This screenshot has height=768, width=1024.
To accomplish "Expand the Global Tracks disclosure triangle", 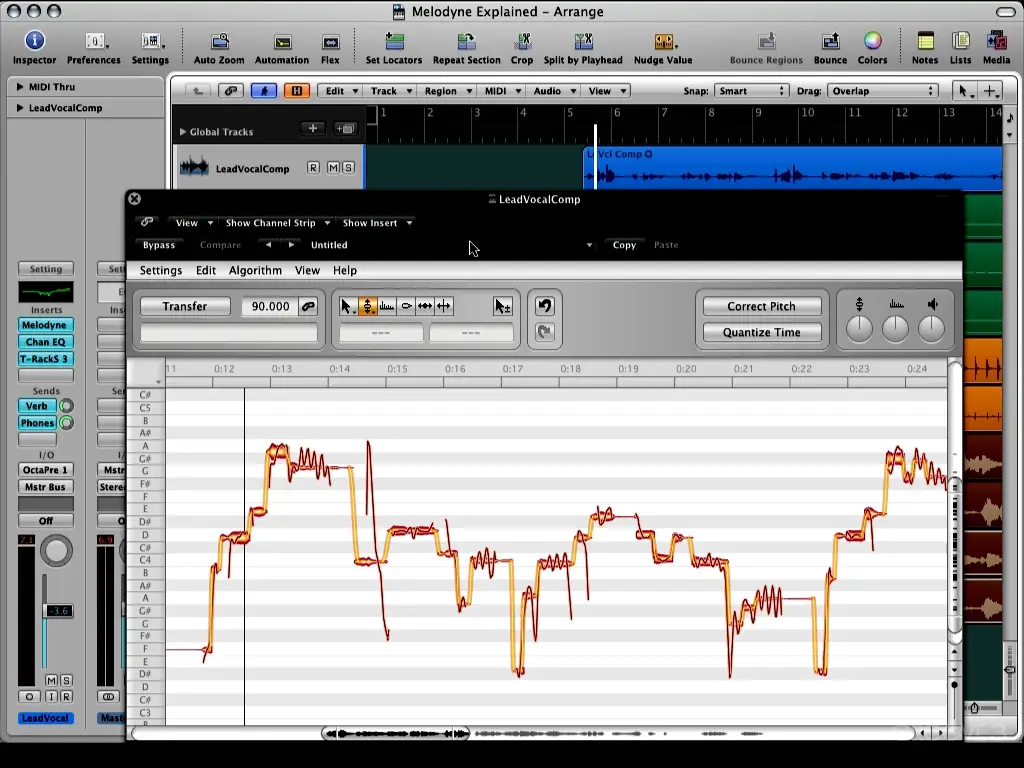I will click(183, 131).
